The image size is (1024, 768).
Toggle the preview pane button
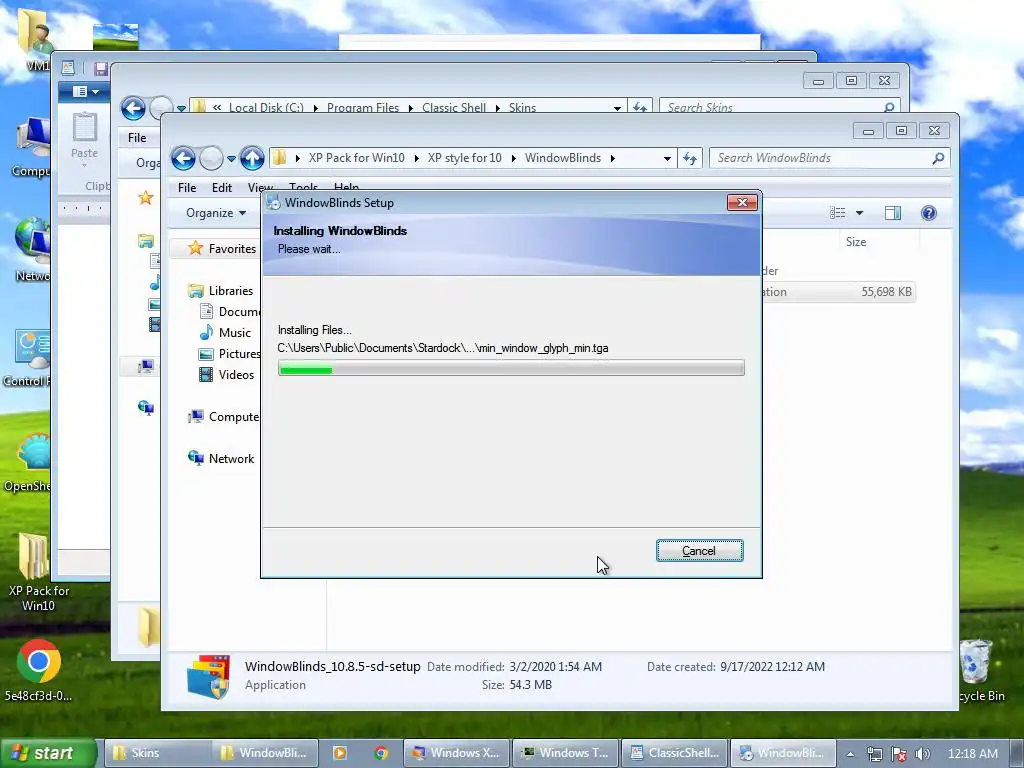893,213
